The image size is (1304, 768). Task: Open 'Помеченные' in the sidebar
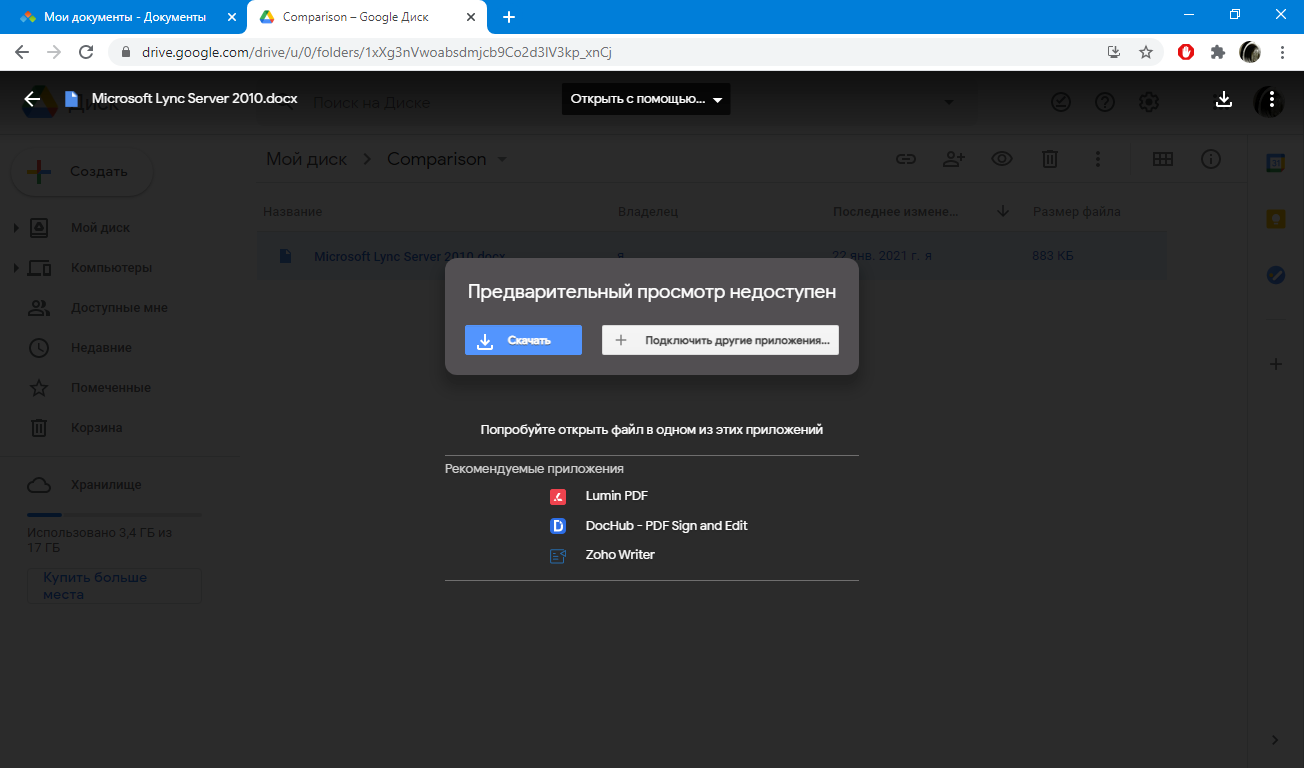tap(111, 387)
